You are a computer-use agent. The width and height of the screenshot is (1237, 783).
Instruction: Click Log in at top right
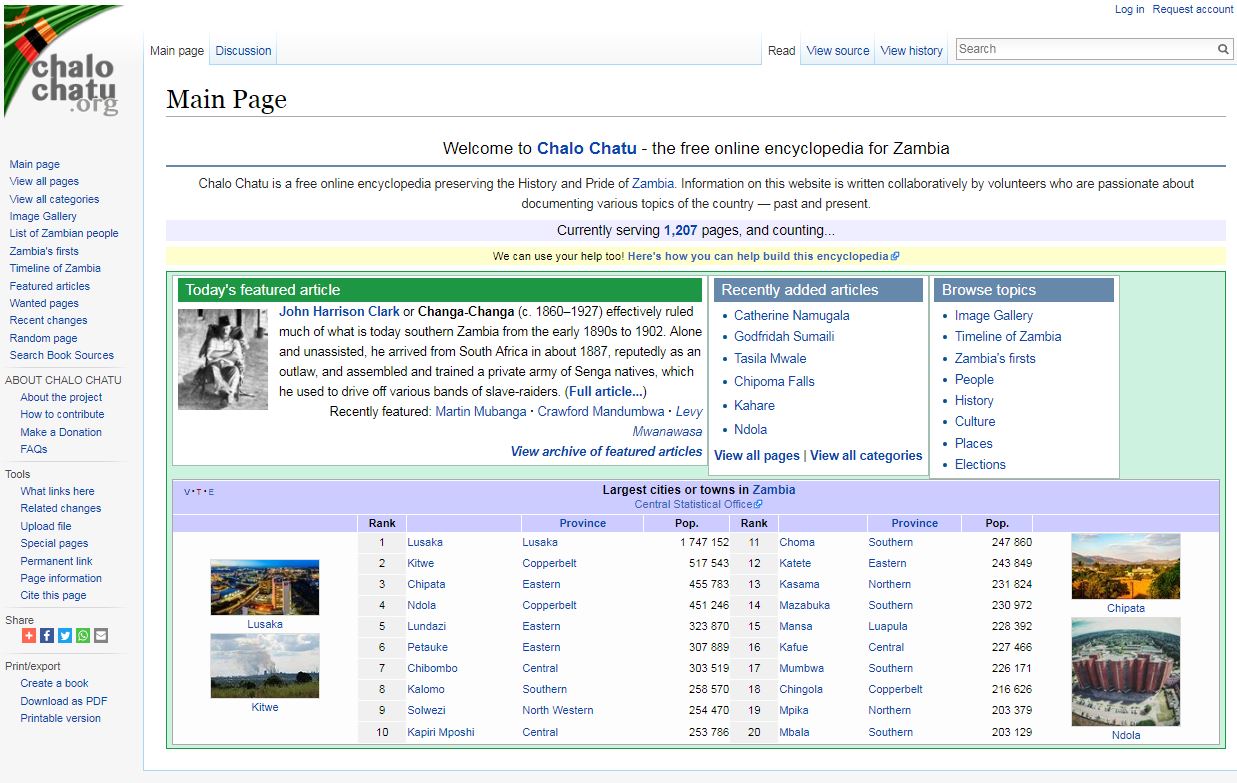click(x=1129, y=9)
